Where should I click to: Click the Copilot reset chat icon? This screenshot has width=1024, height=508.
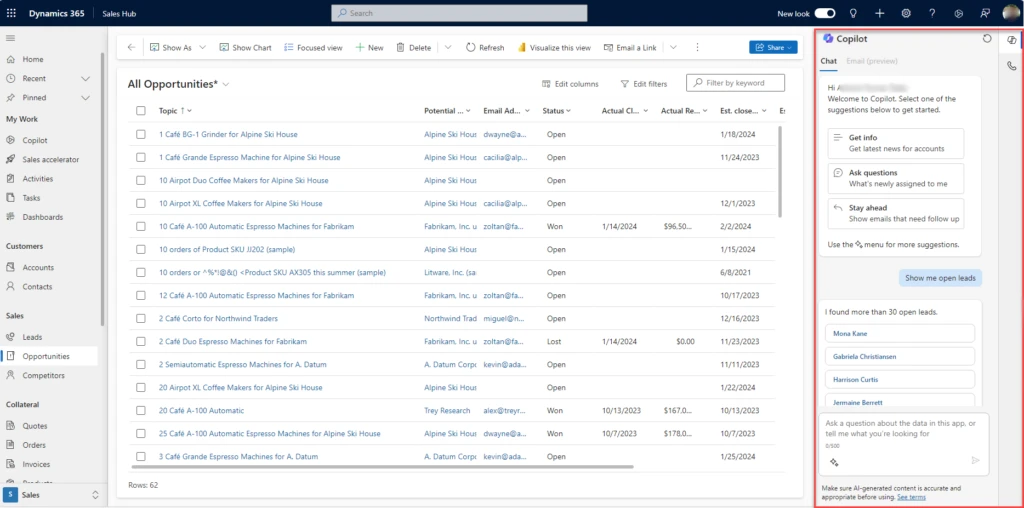coord(987,38)
